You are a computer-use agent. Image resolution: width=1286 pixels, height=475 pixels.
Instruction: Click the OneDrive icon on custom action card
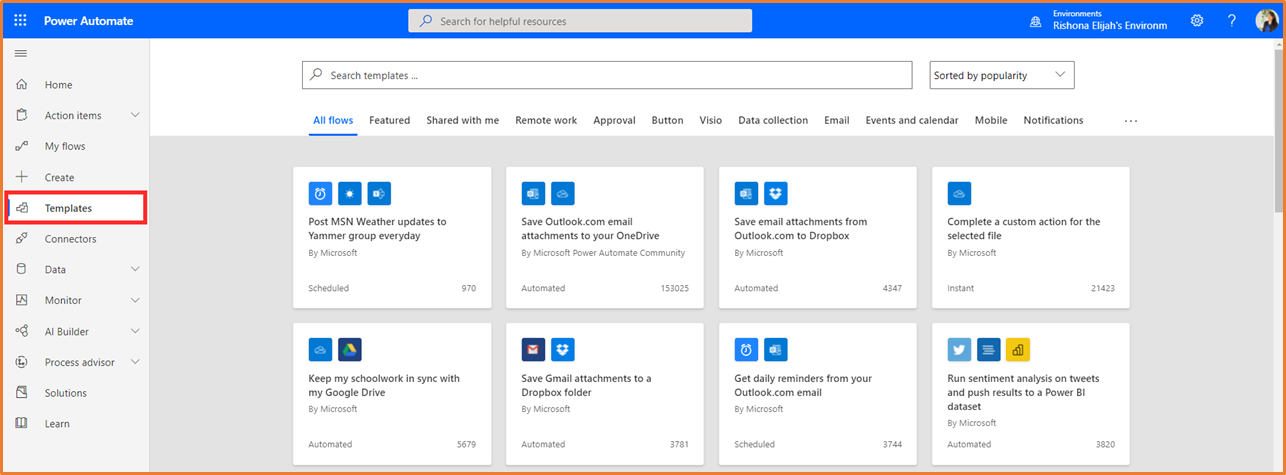click(960, 193)
